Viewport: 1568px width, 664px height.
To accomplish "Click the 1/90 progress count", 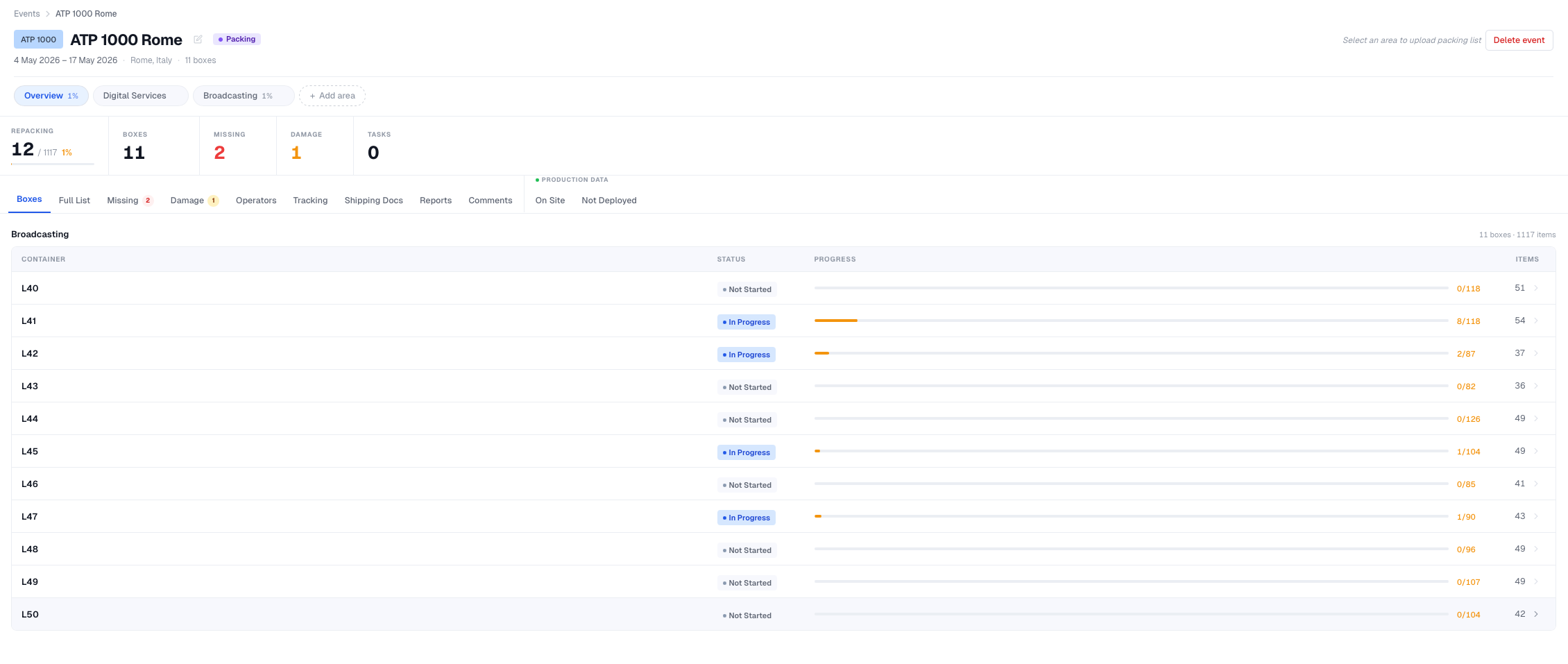I will (x=1466, y=518).
